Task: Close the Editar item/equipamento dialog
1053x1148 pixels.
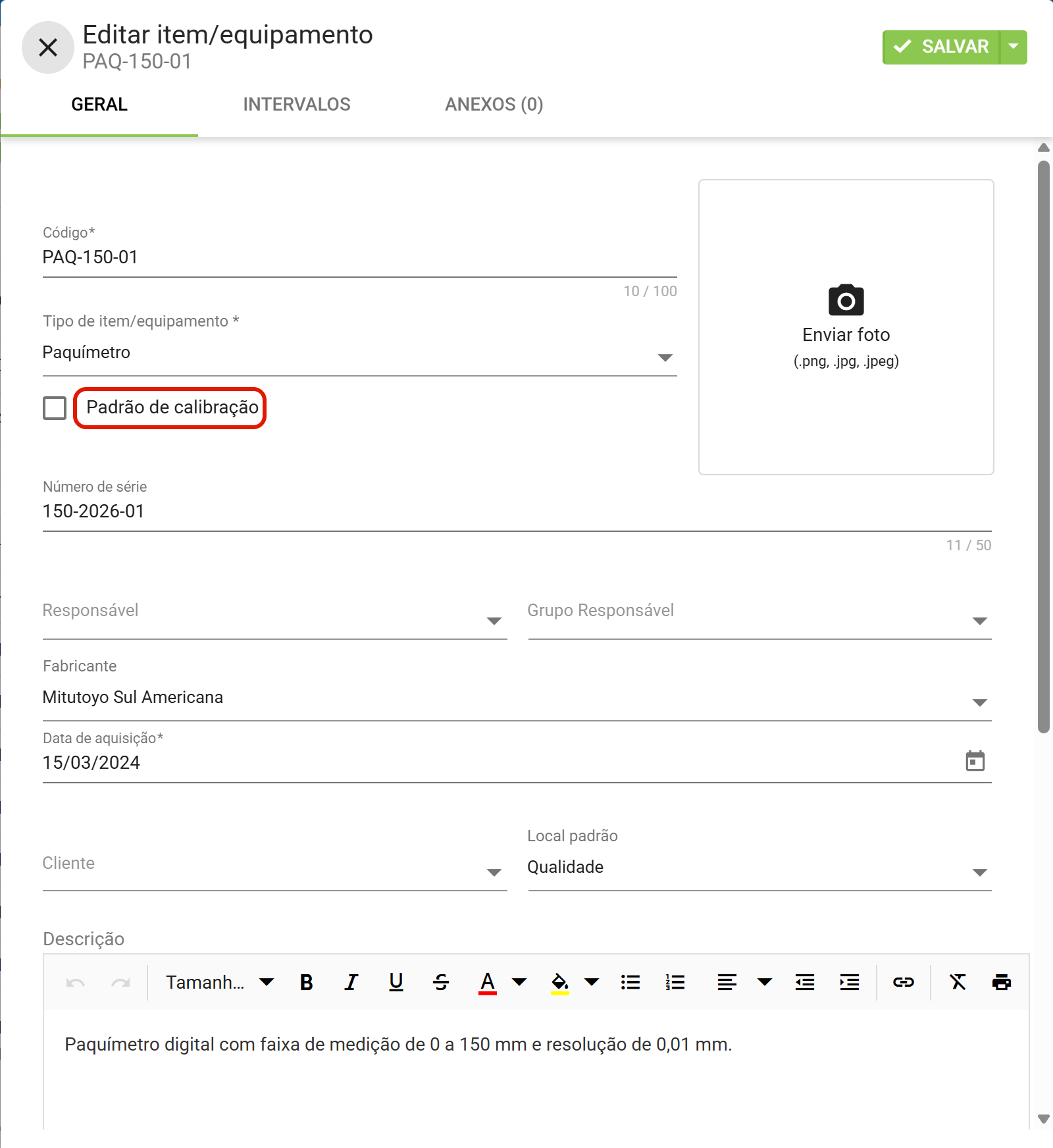Action: pos(48,47)
